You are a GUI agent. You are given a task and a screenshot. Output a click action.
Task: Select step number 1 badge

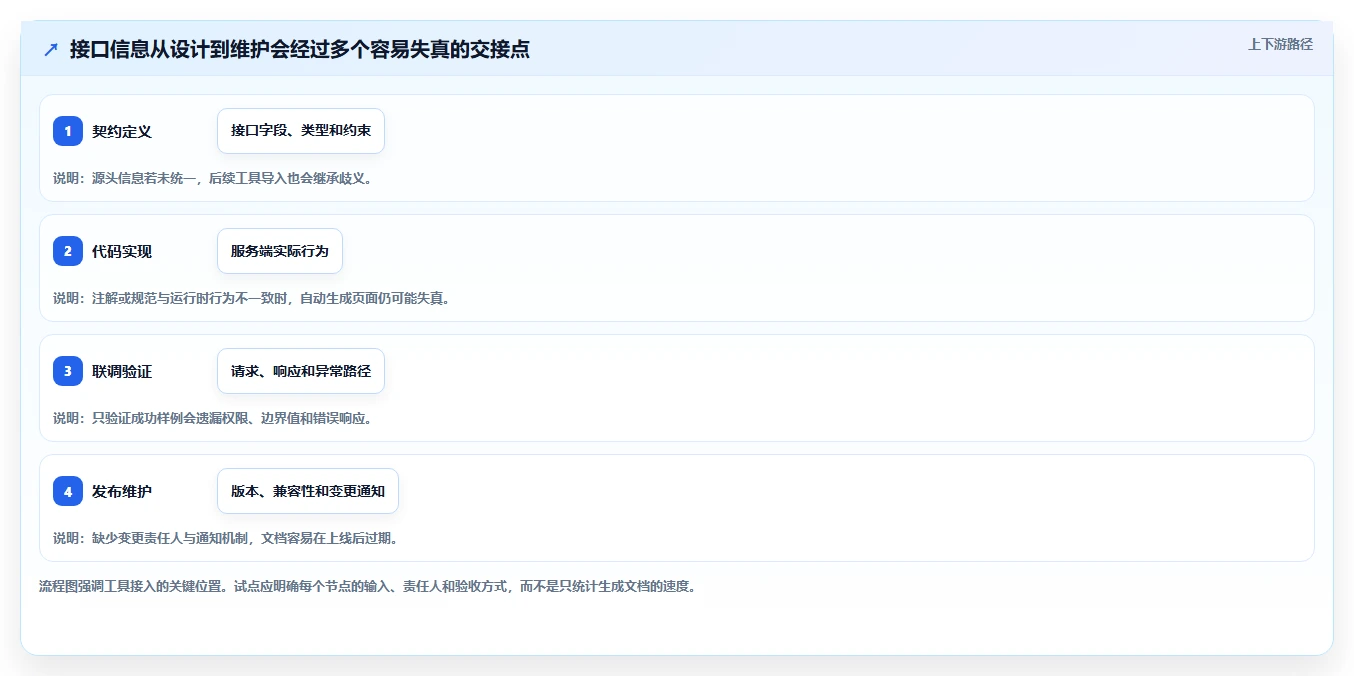[x=68, y=131]
